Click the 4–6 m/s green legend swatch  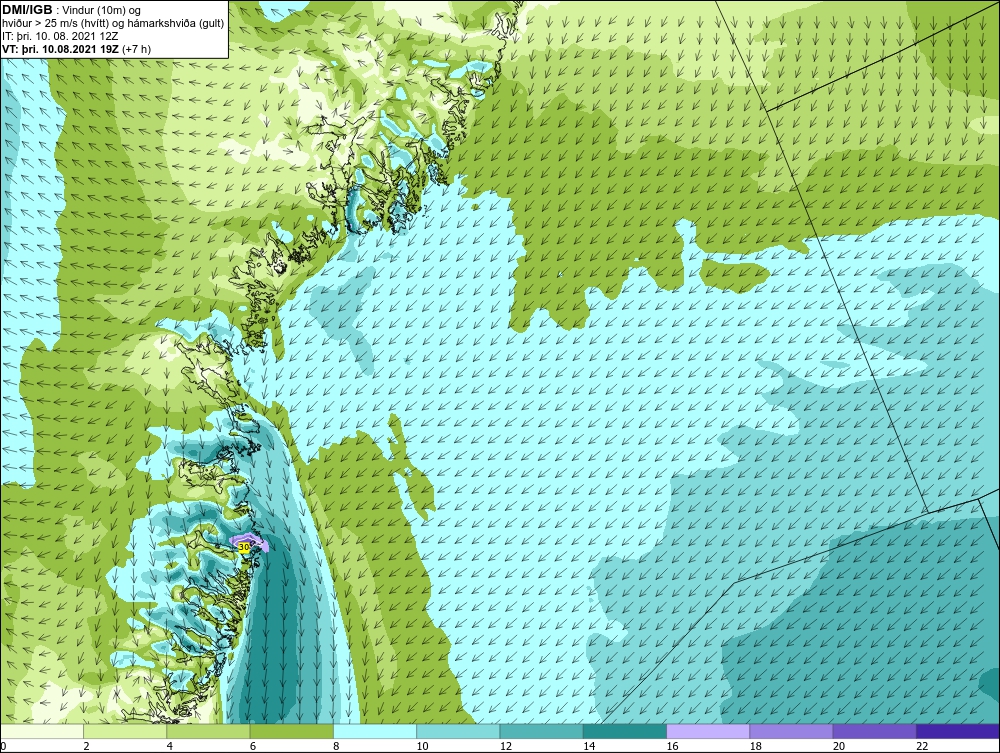point(209,731)
